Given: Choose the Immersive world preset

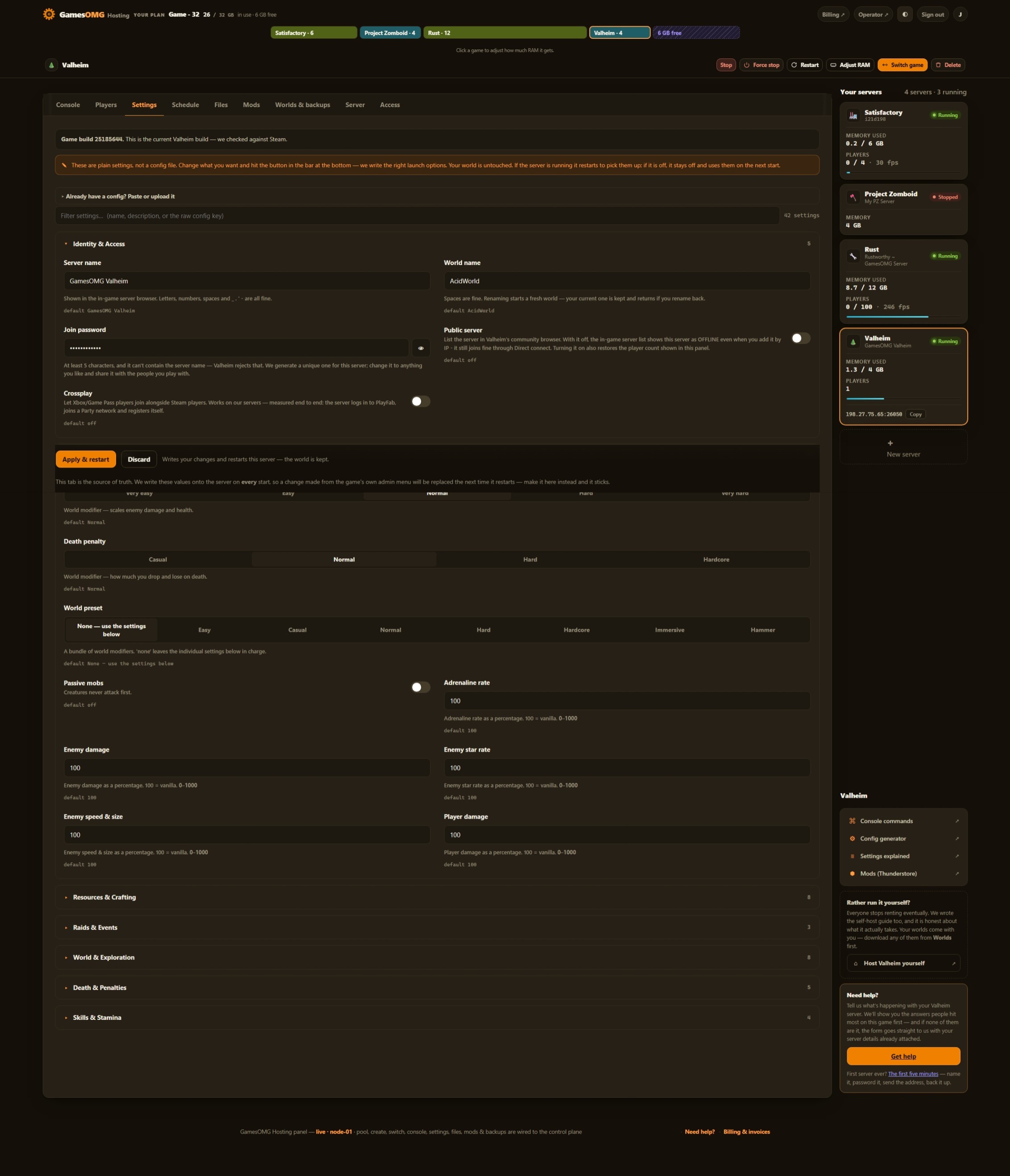Looking at the screenshot, I should [x=669, y=630].
